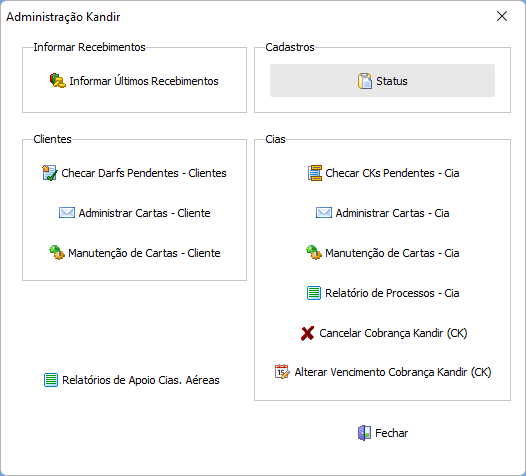
Task: Click the green report icon for Relatórios de Apoio
Action: click(x=51, y=380)
